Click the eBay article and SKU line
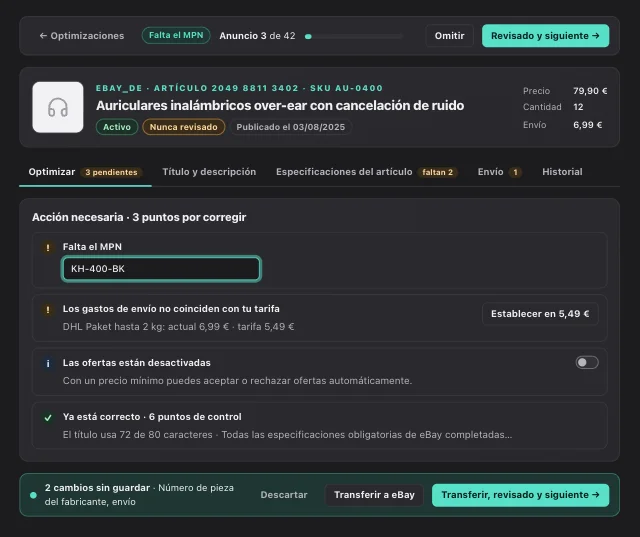This screenshot has width=640, height=537. 239,88
